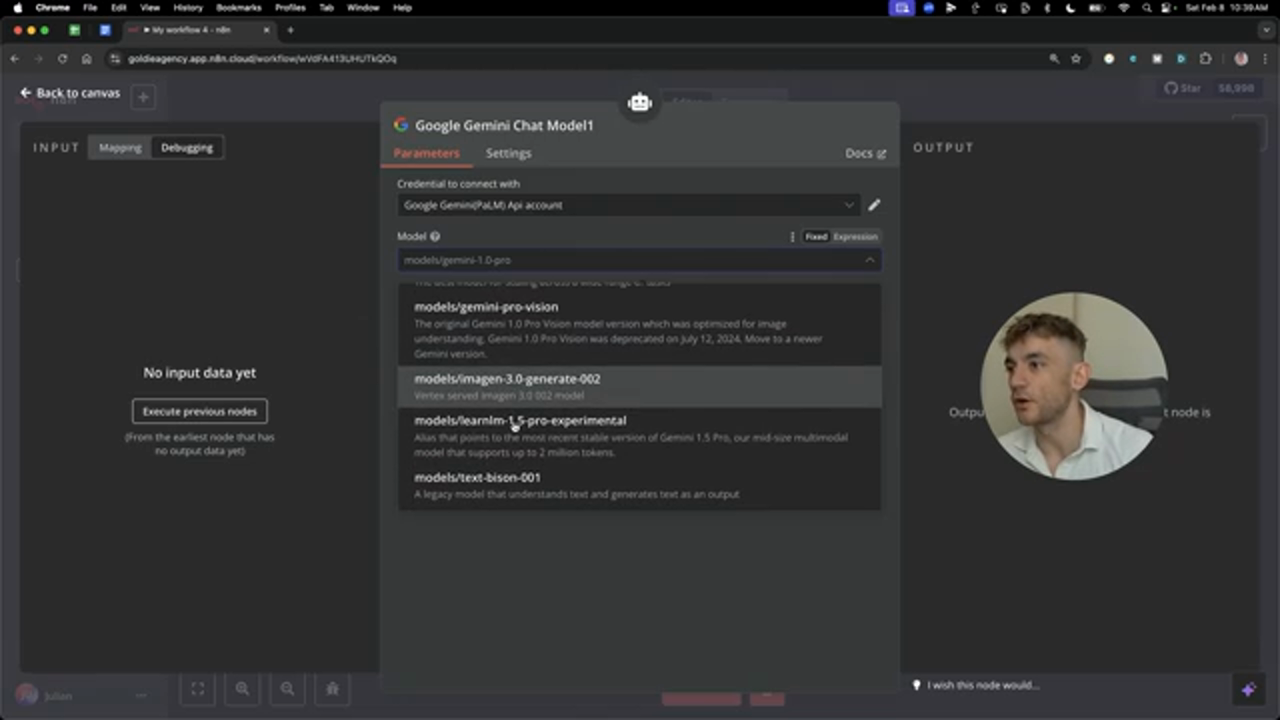Open the Bookmarks menu
Image resolution: width=1280 pixels, height=720 pixels.
[x=238, y=7]
